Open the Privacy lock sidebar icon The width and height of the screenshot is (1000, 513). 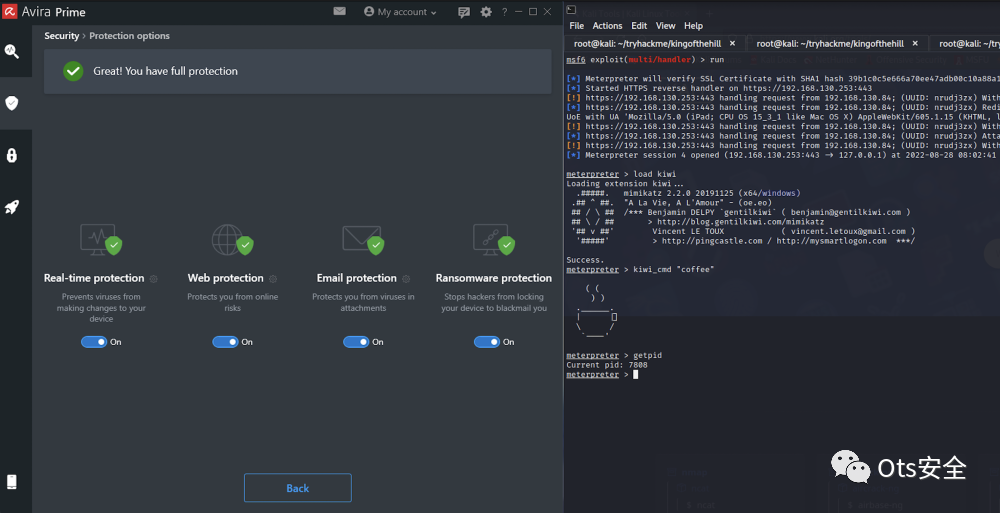coord(11,155)
